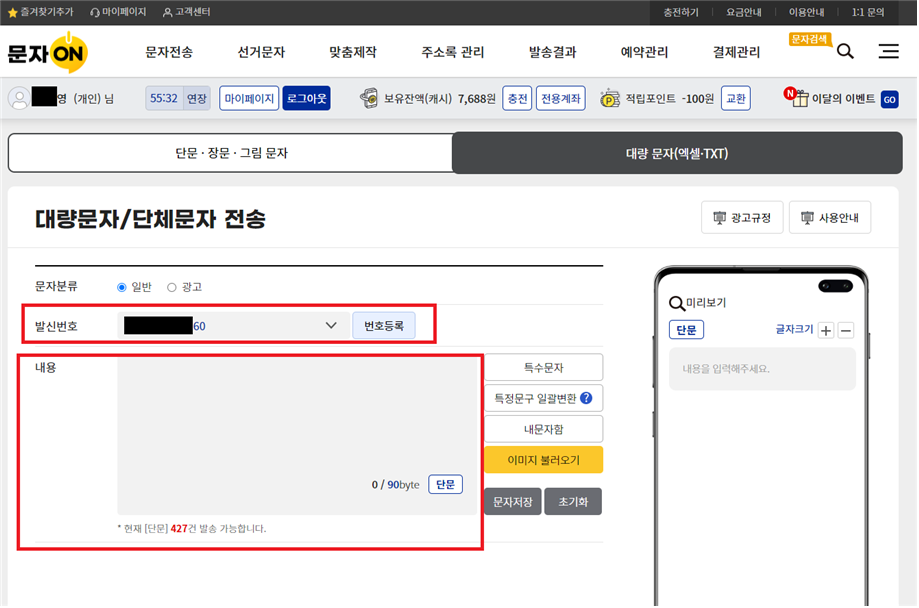
Task: Click the blue-outlined 마이페이지 button
Action: (249, 98)
